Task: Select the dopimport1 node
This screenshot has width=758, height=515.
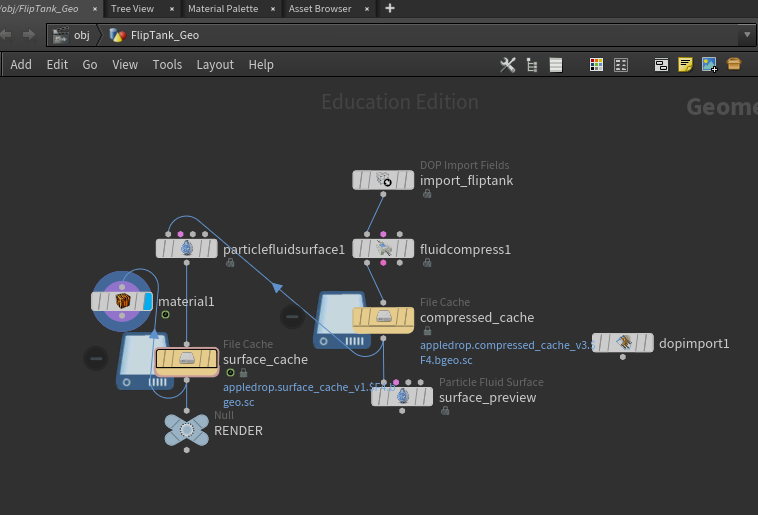Action: pyautogui.click(x=623, y=343)
